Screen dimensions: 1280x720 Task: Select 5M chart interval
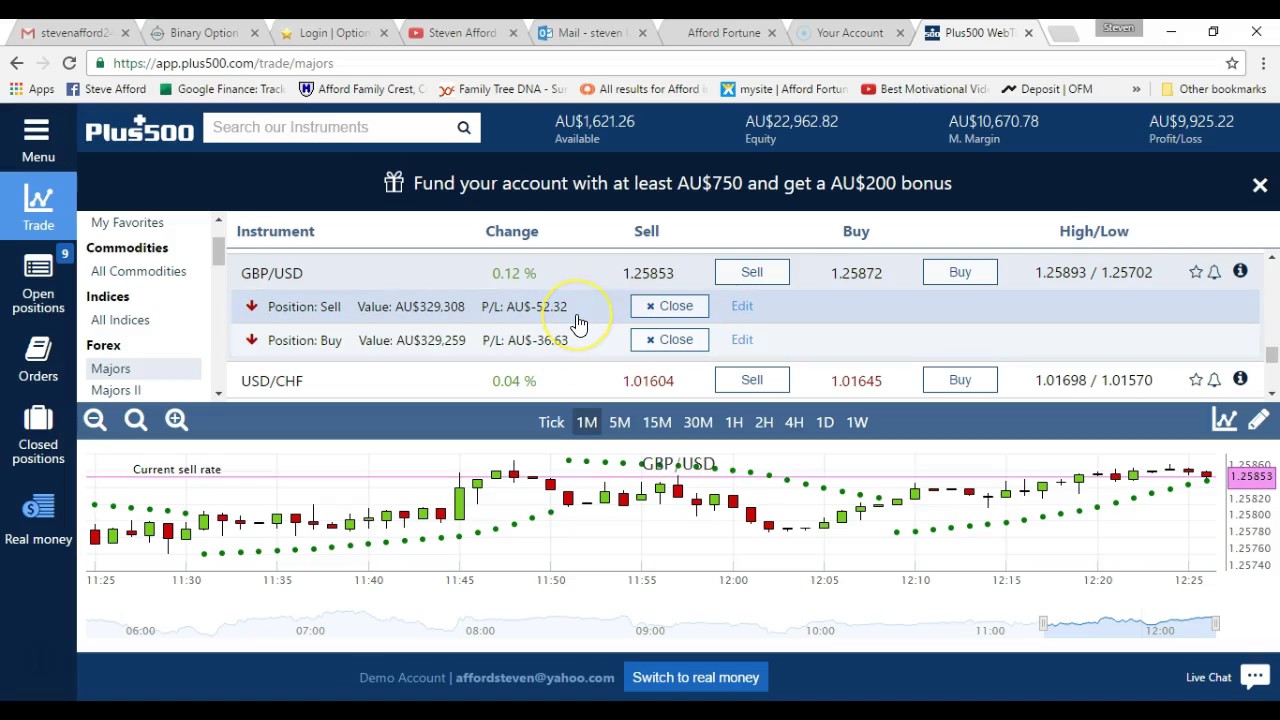point(620,422)
